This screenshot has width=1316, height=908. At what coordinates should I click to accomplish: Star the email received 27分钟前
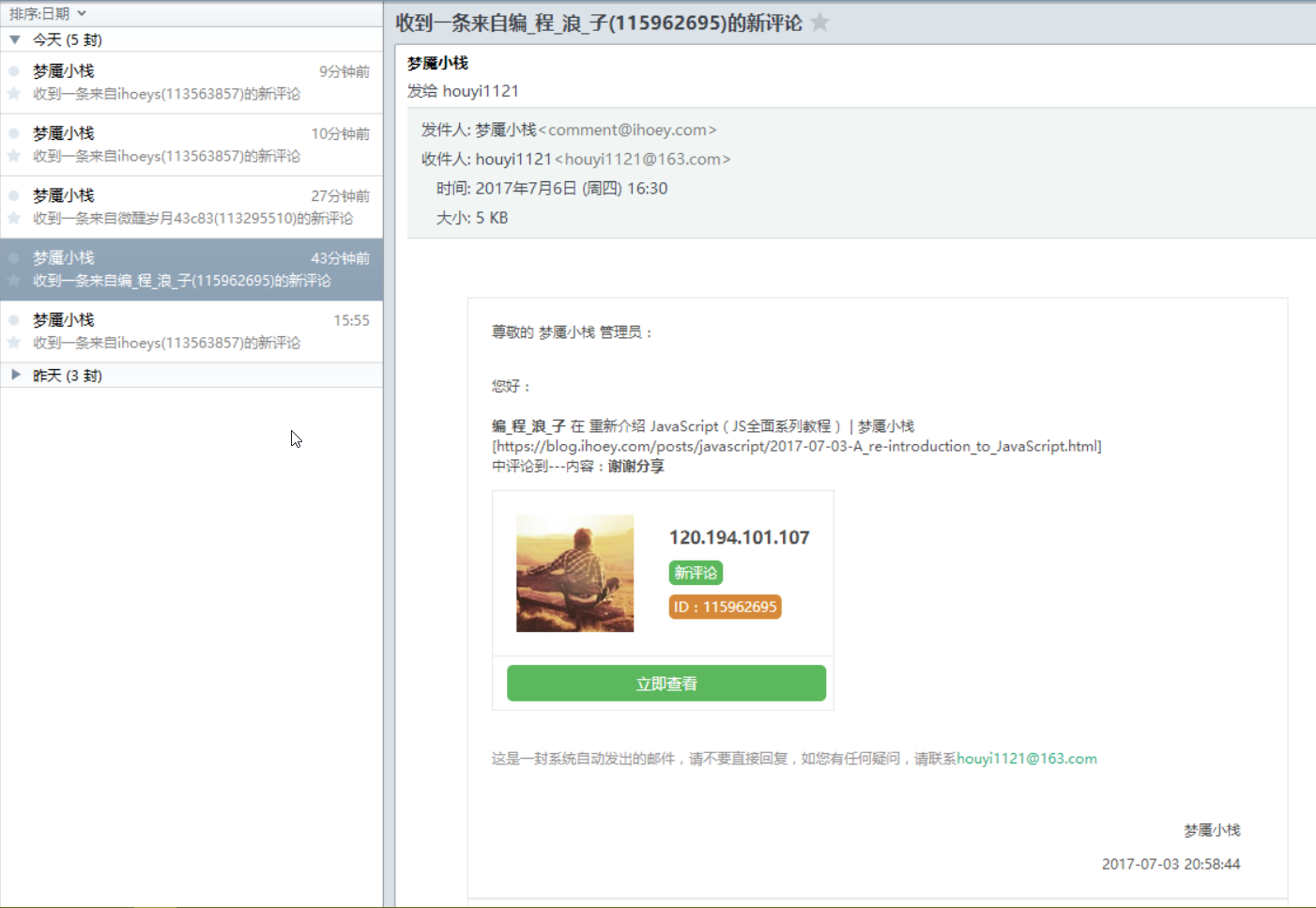[14, 218]
